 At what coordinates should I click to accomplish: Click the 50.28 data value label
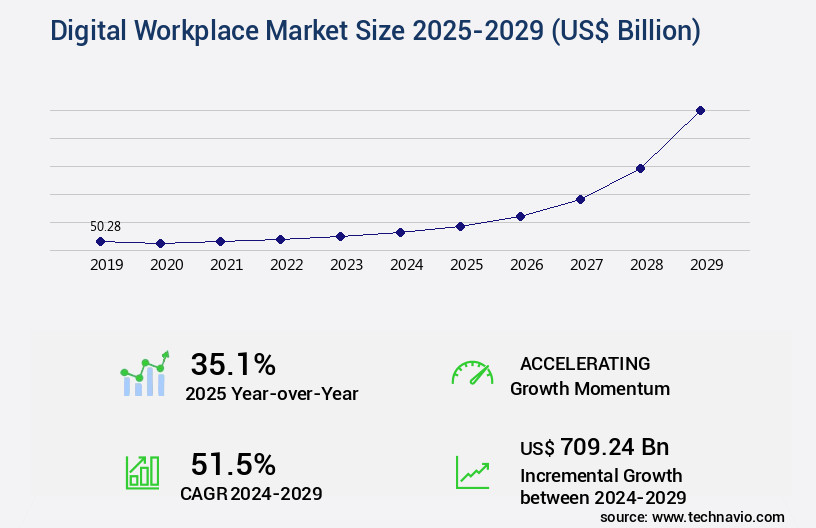click(x=105, y=227)
